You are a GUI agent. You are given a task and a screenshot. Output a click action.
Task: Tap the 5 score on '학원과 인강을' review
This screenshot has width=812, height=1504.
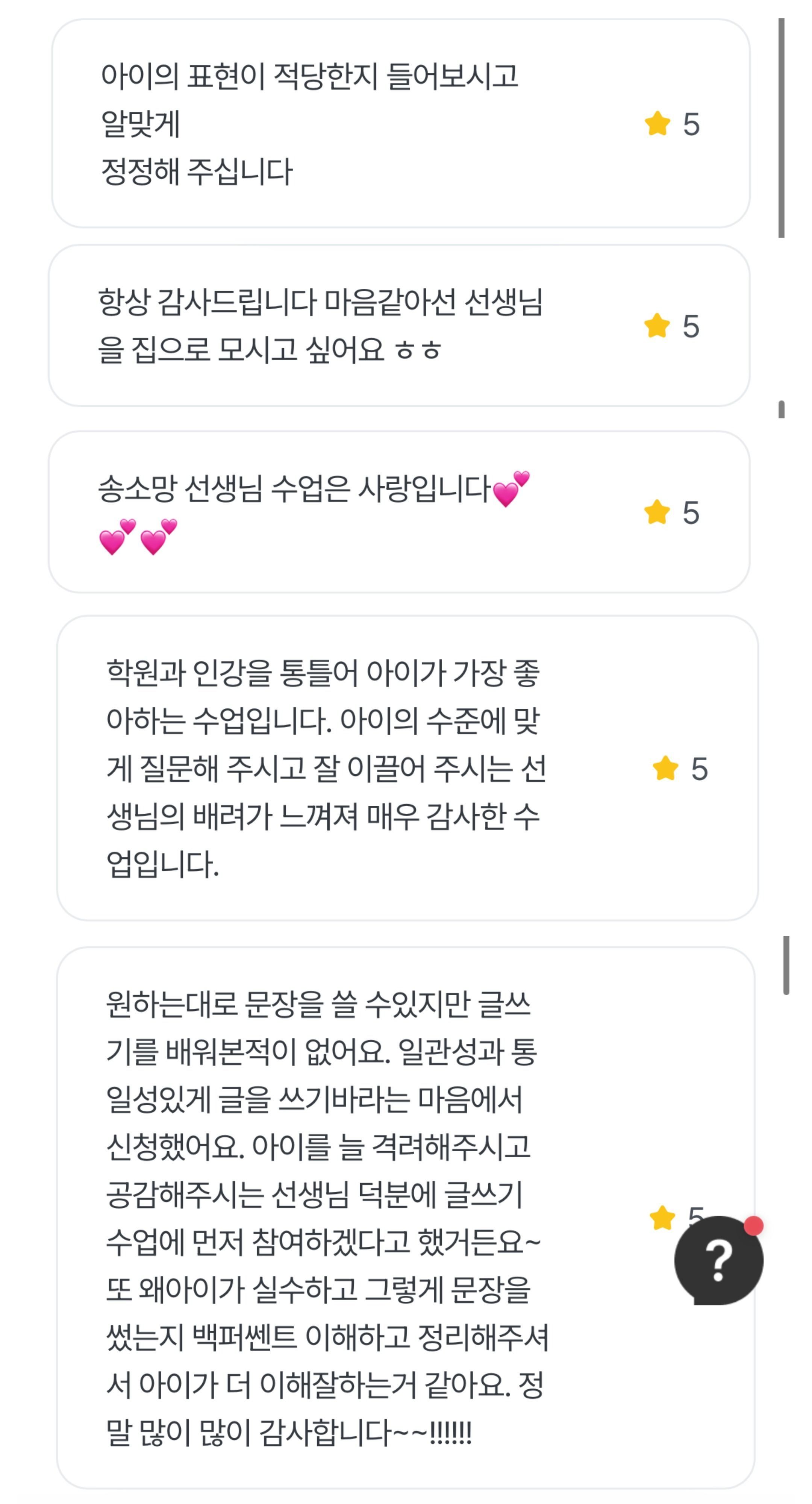click(x=699, y=769)
